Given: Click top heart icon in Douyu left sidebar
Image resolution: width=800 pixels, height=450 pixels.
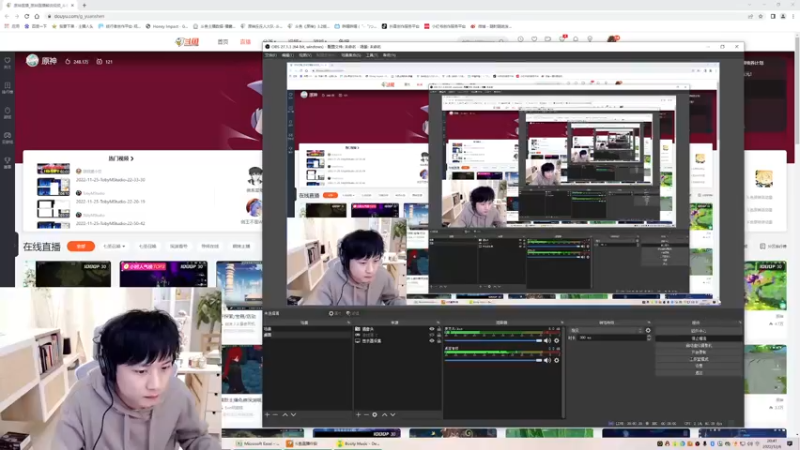Looking at the screenshot, I should coord(7,63).
